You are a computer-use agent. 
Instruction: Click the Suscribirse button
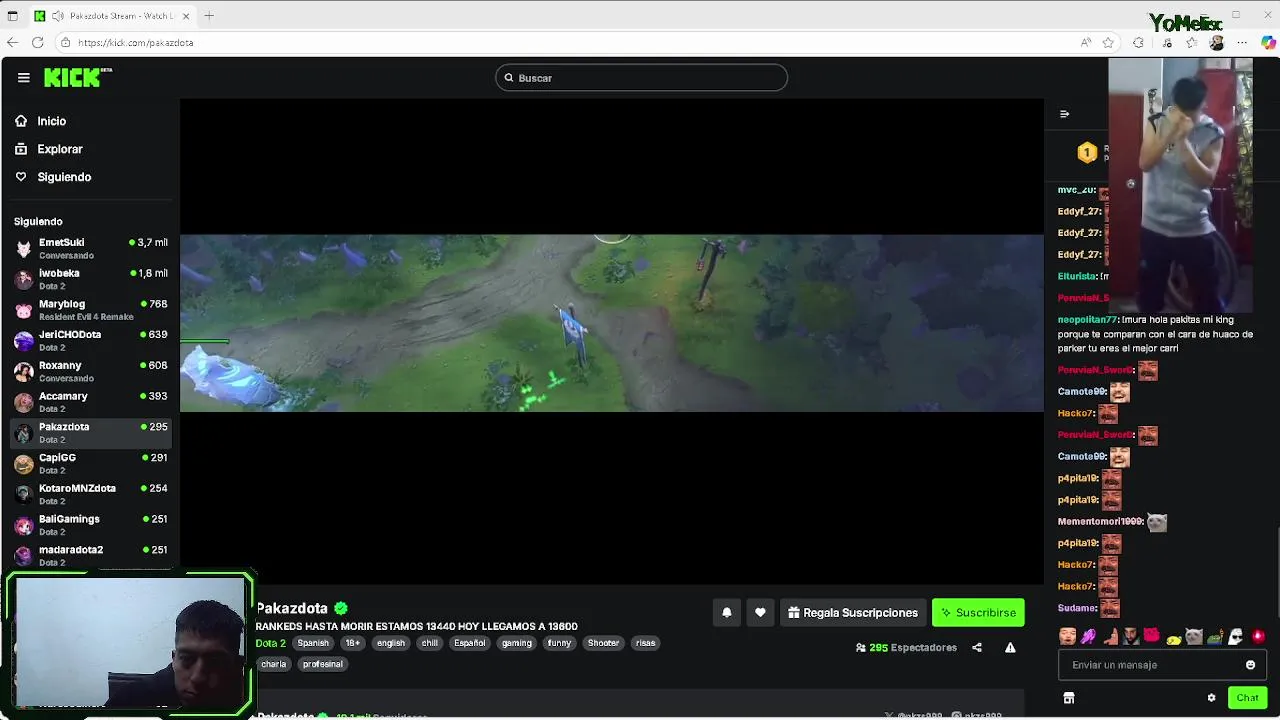pyautogui.click(x=978, y=613)
